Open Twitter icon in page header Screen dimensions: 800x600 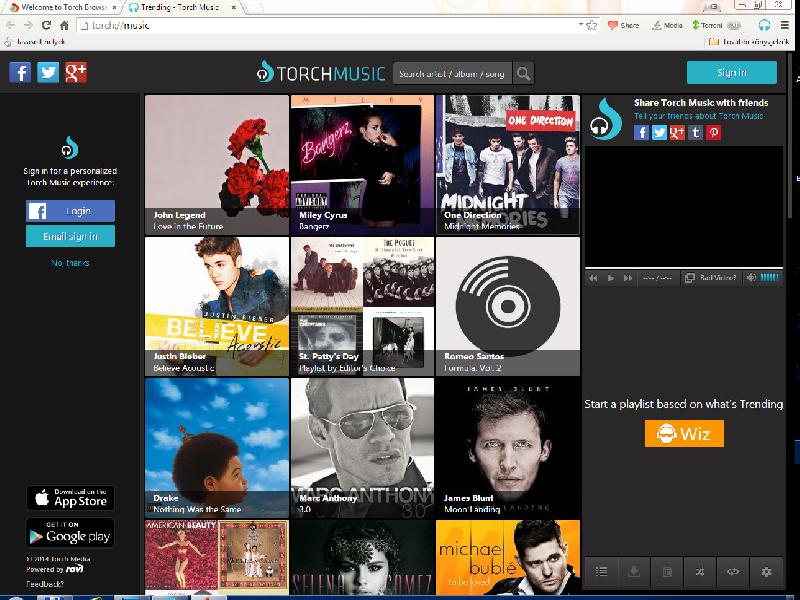48,72
